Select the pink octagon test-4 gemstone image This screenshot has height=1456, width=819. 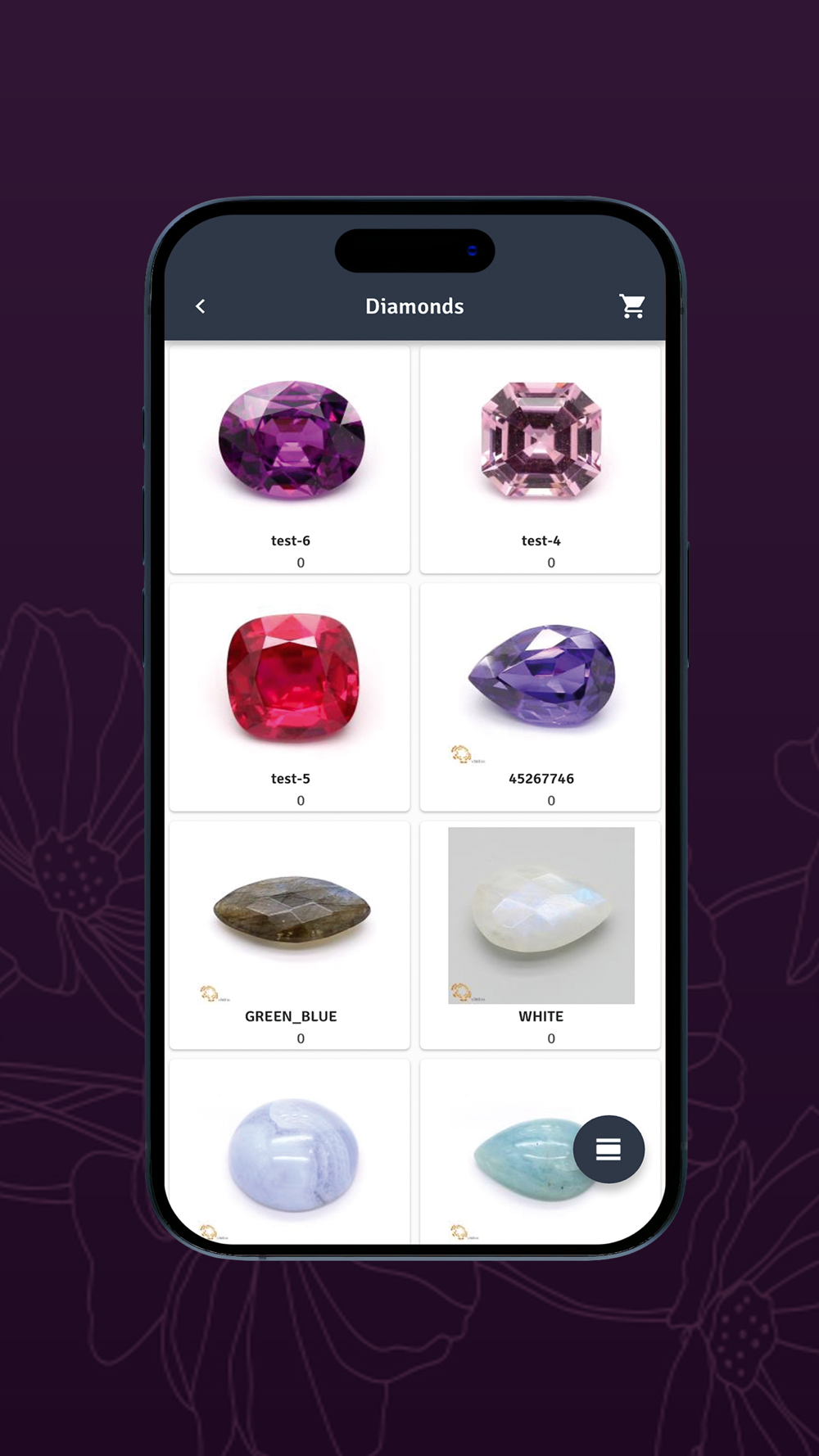pyautogui.click(x=541, y=440)
